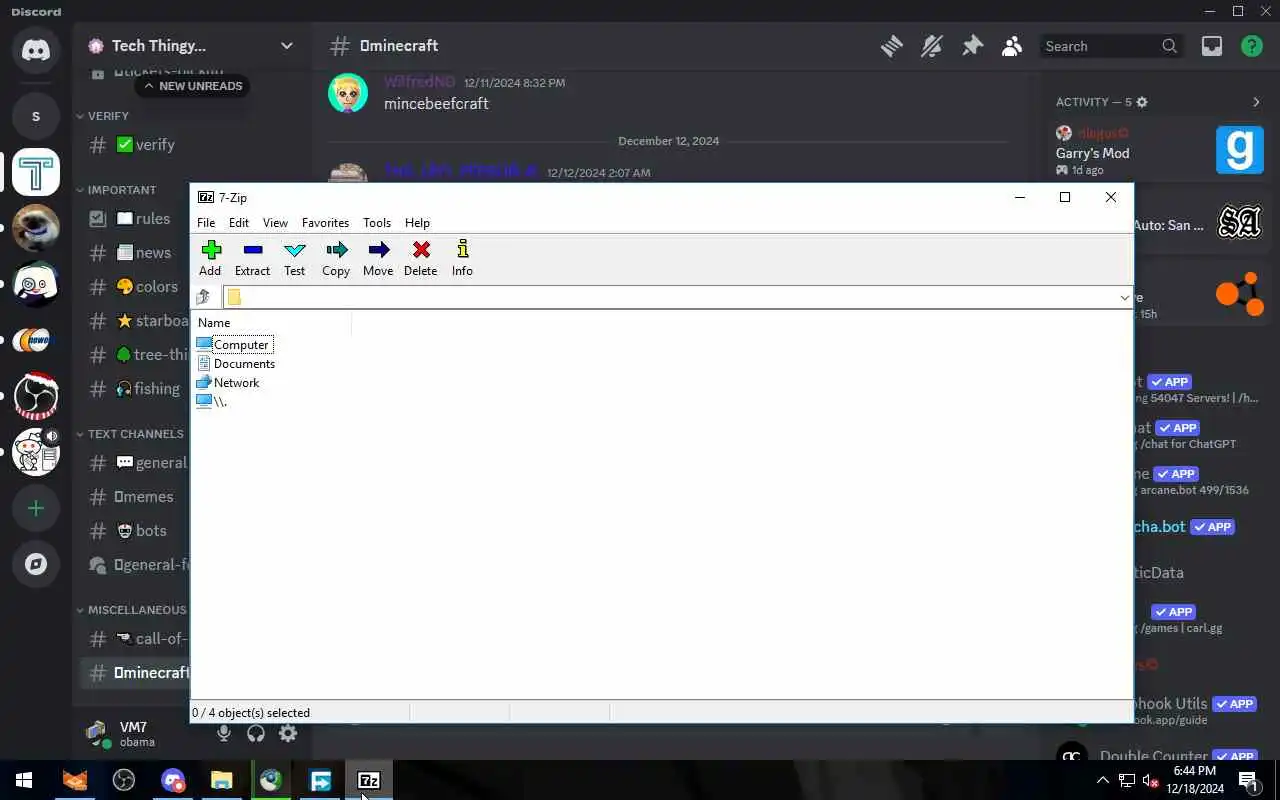Open the 7-Zip Help menu
The width and height of the screenshot is (1280, 800).
pyautogui.click(x=417, y=223)
